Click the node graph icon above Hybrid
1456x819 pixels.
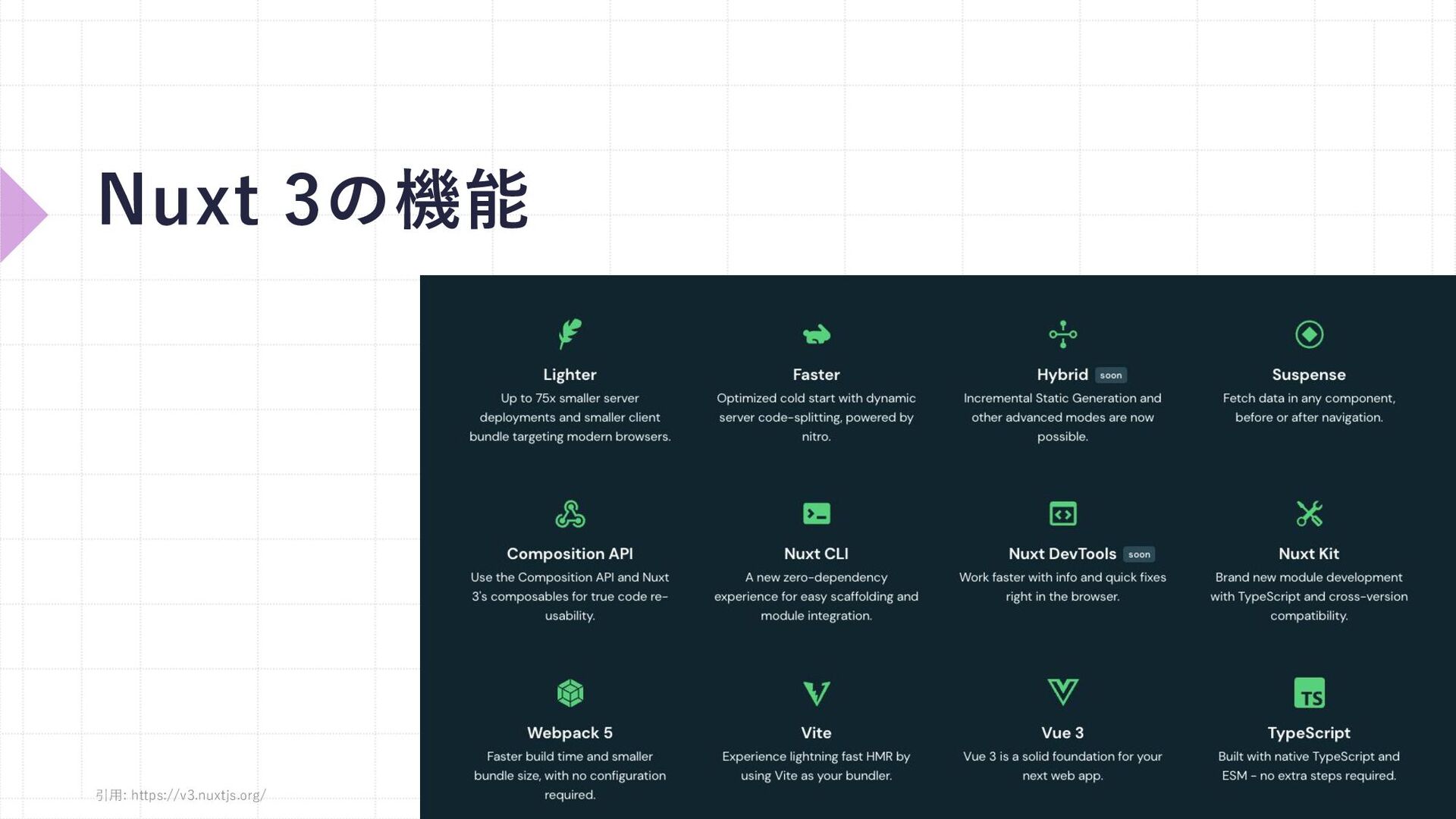pyautogui.click(x=1062, y=334)
